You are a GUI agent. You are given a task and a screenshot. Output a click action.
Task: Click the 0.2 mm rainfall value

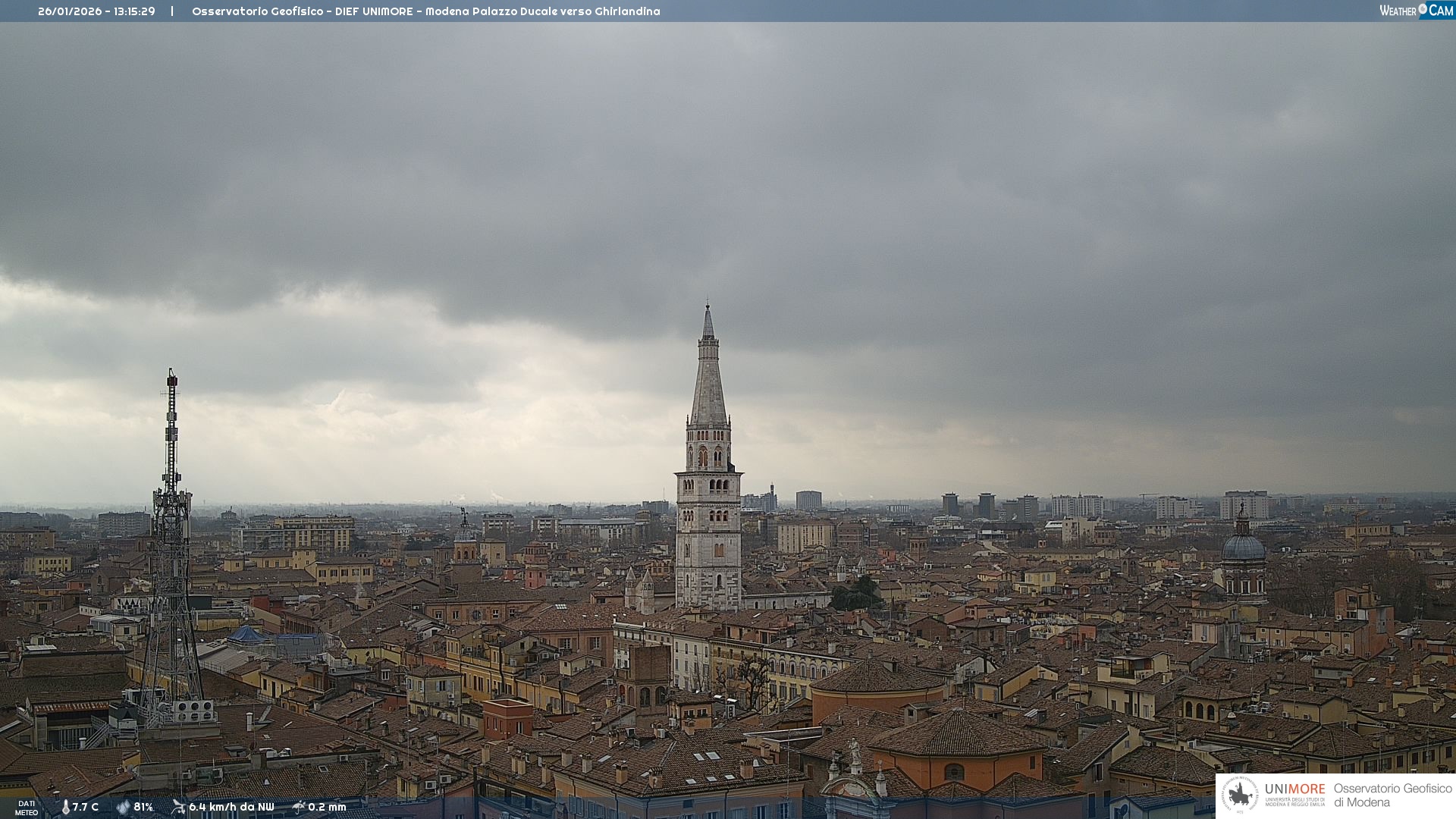tap(327, 807)
